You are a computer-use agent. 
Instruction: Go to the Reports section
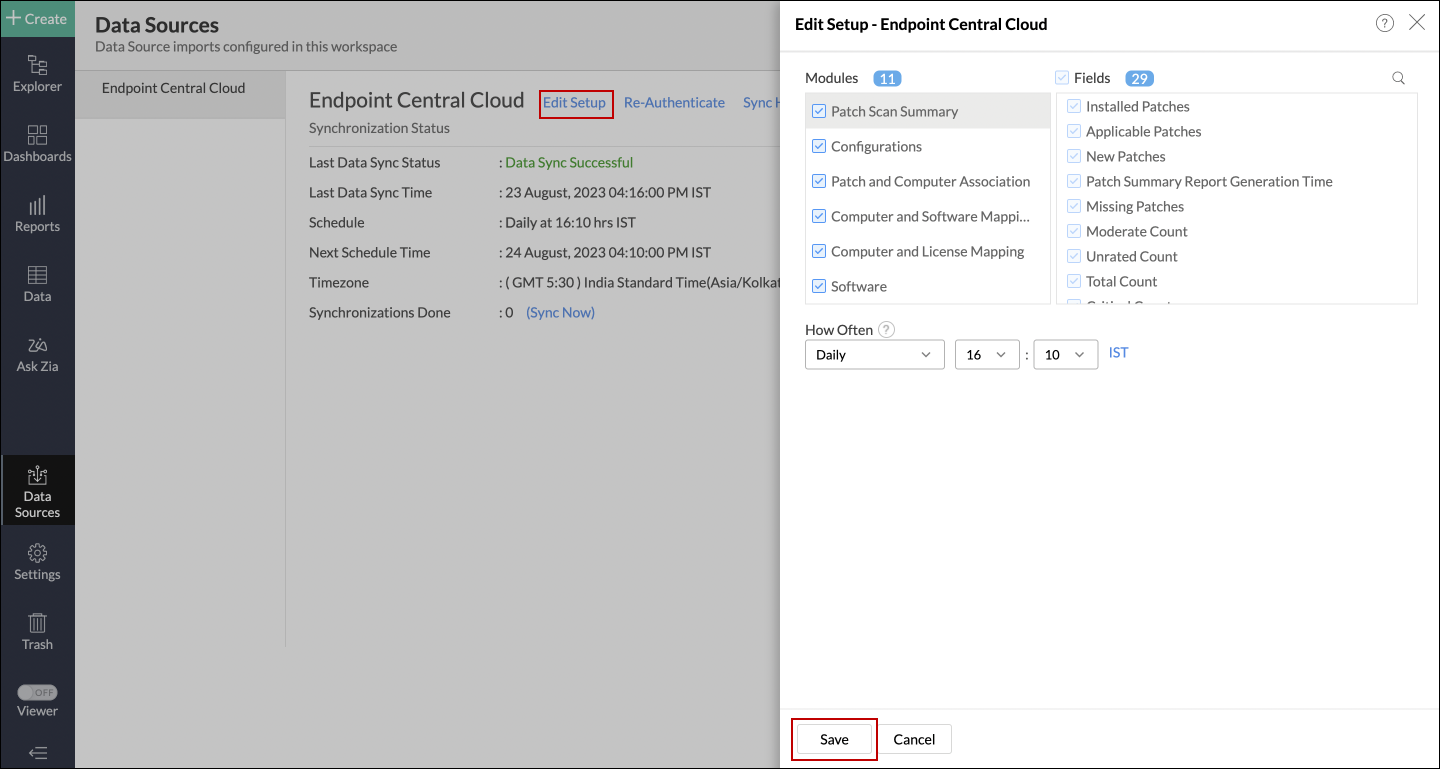click(x=38, y=212)
